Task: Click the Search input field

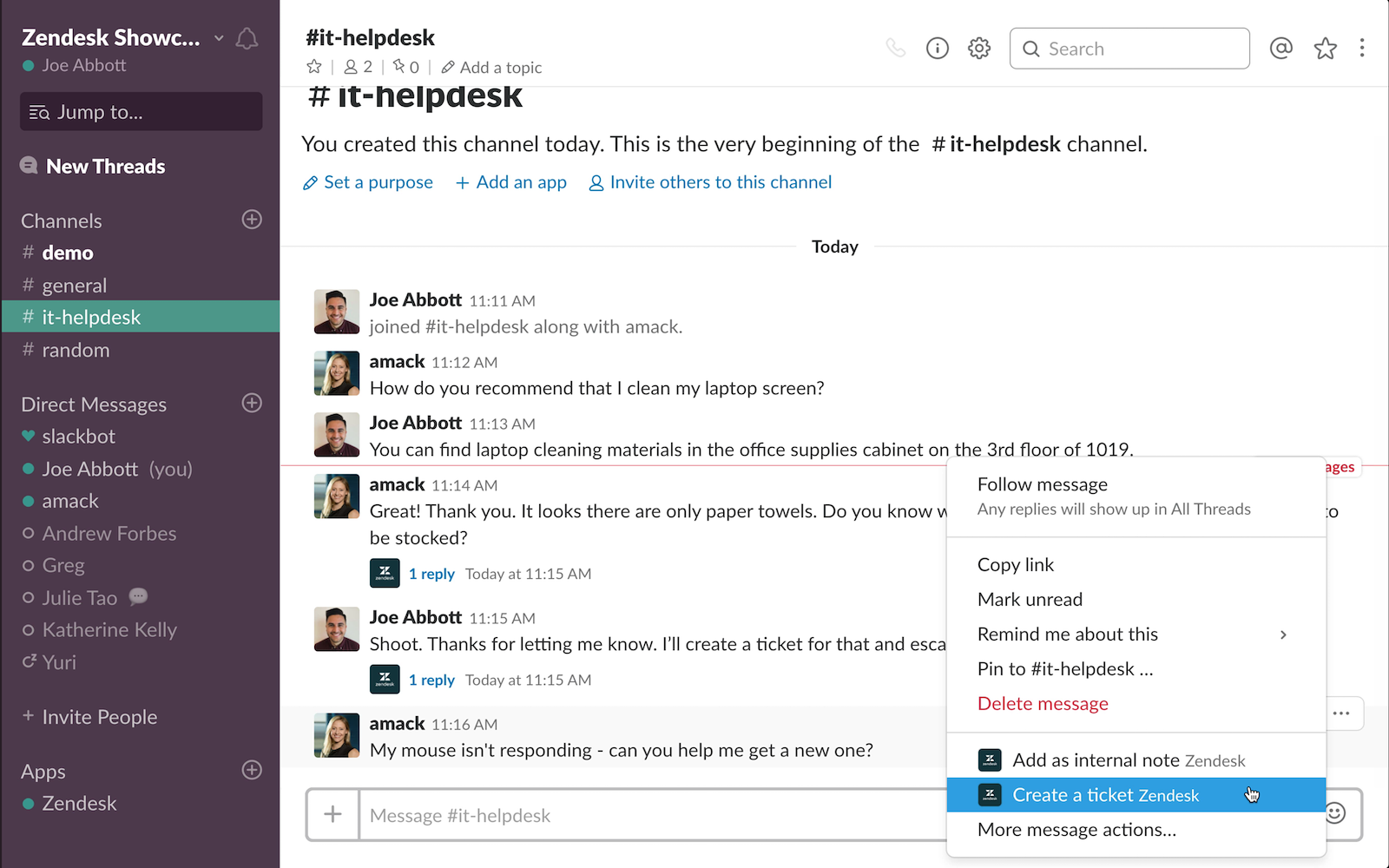Action: click(1129, 49)
